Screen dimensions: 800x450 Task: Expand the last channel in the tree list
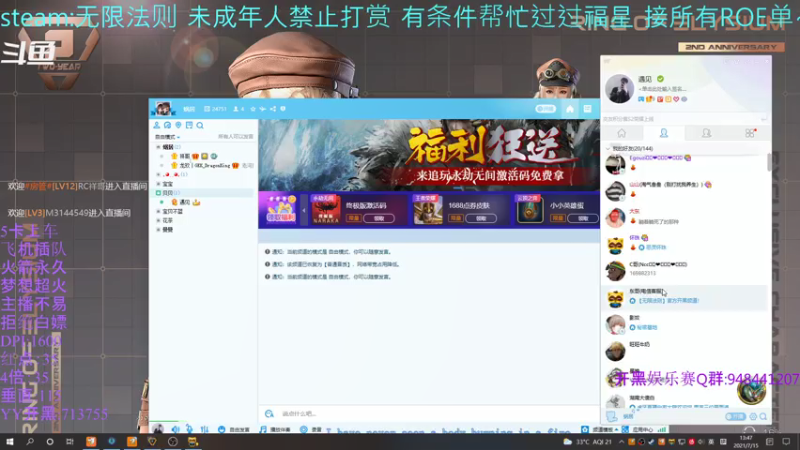click(x=158, y=230)
